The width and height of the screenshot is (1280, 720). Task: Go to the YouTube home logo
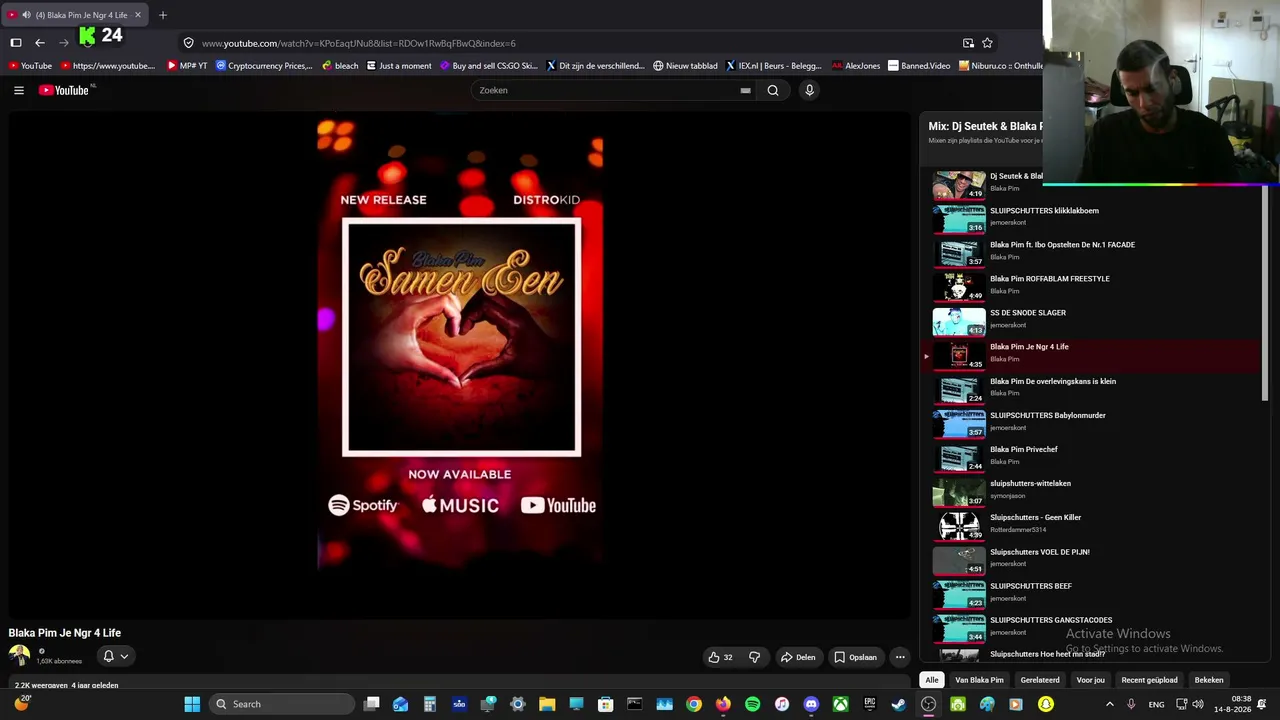pos(66,90)
